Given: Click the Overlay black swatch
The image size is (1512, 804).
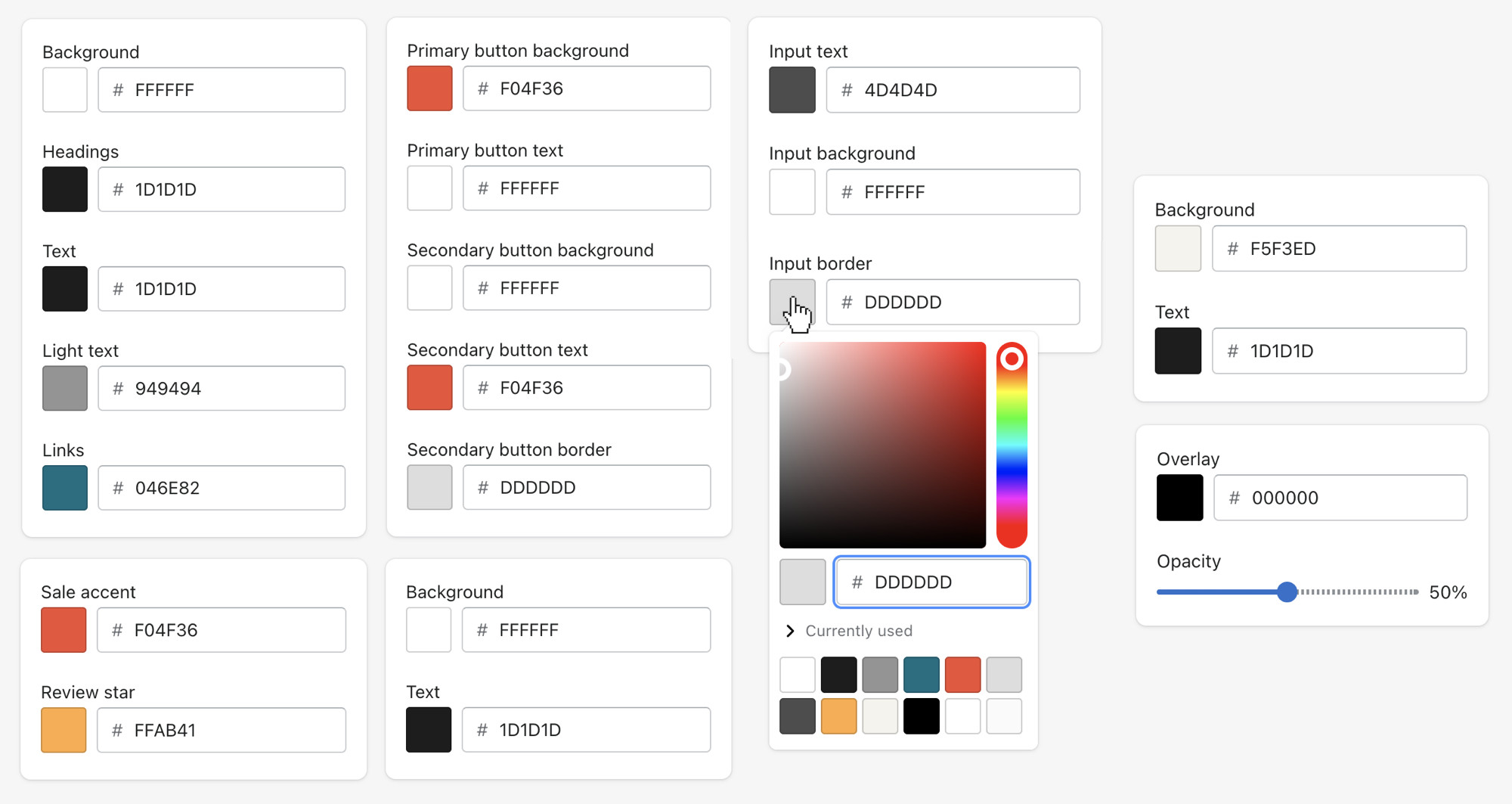Looking at the screenshot, I should (x=1179, y=498).
